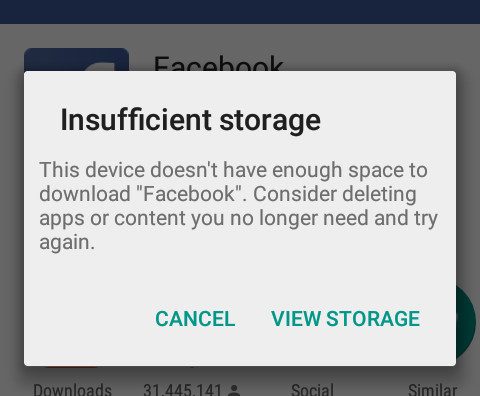This screenshot has height=396, width=480.
Task: Open the Social category label
Action: click(x=312, y=389)
